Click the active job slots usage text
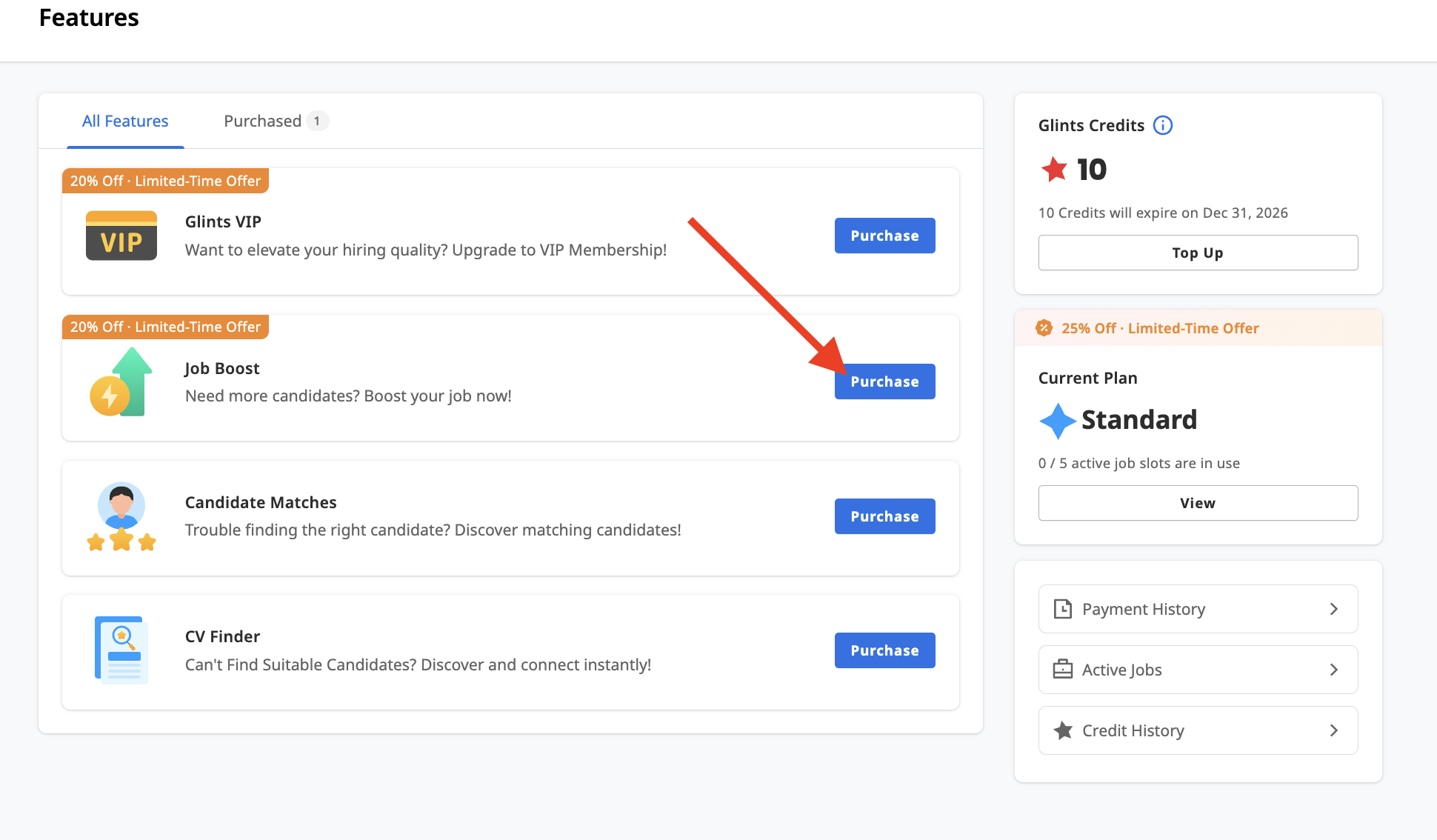The height and width of the screenshot is (840, 1437). coord(1138,463)
